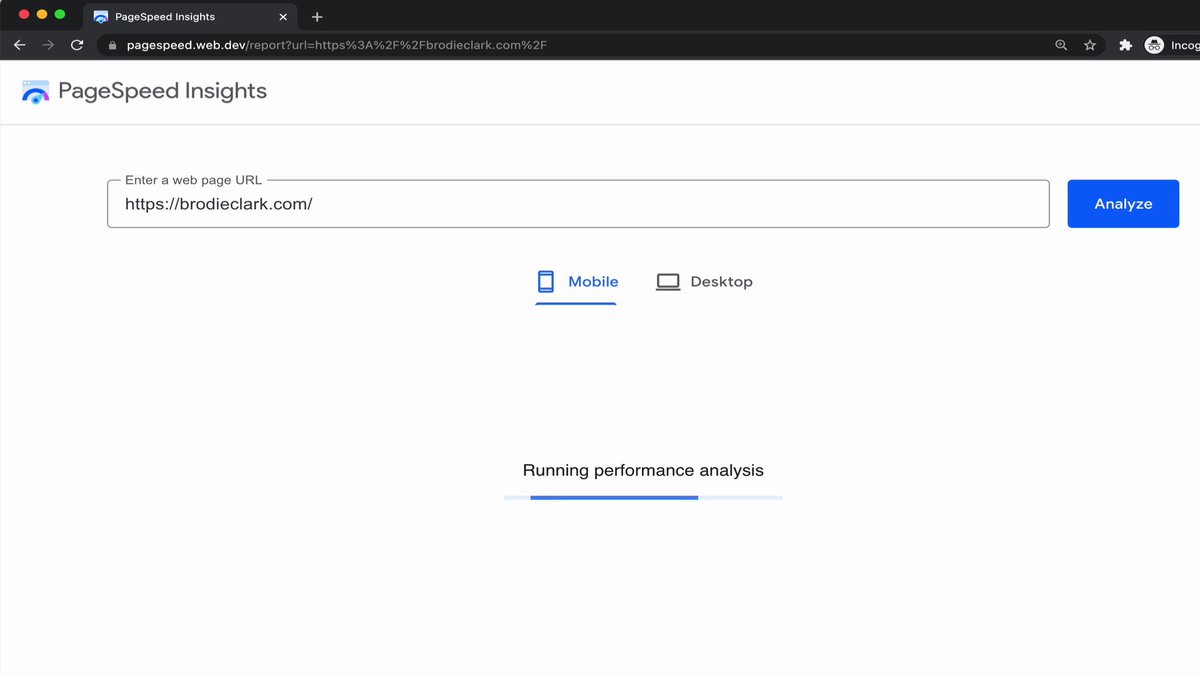Click the Running performance analysis text

point(643,470)
